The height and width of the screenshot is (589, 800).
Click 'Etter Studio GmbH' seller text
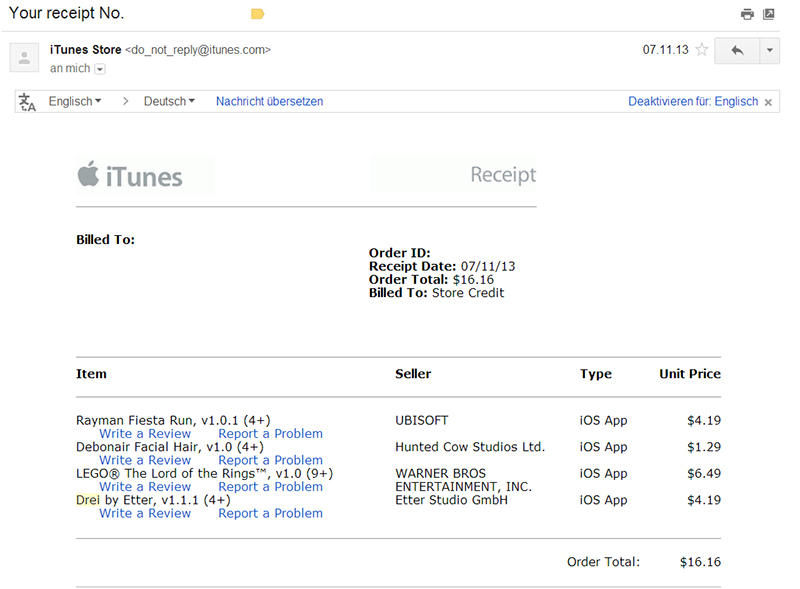point(451,500)
